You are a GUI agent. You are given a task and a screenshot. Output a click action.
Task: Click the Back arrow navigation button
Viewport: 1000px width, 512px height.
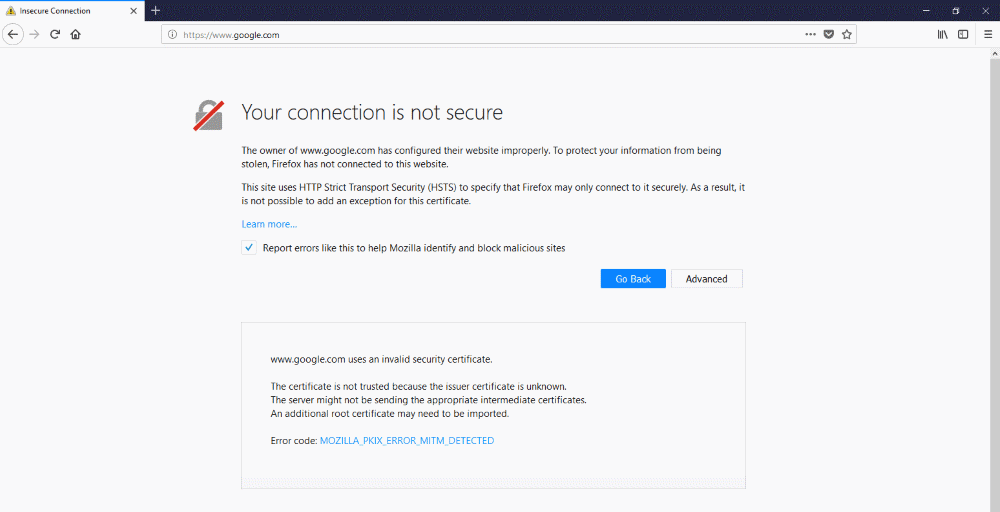pyautogui.click(x=13, y=34)
